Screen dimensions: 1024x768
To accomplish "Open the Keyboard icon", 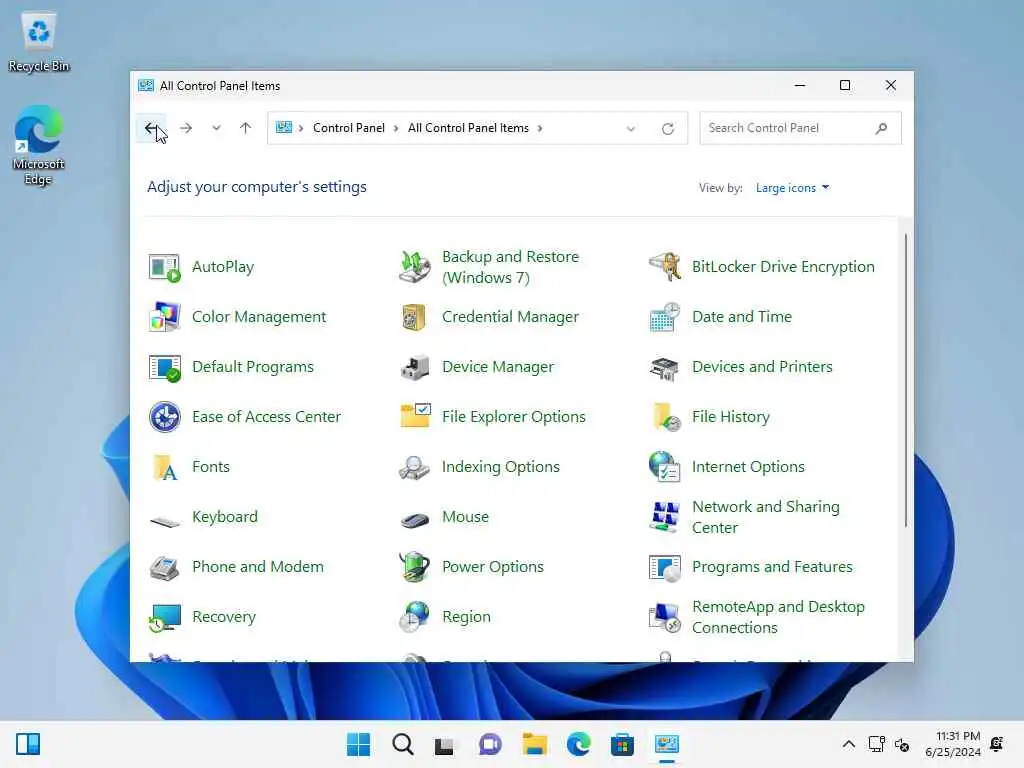I will pyautogui.click(x=165, y=520).
